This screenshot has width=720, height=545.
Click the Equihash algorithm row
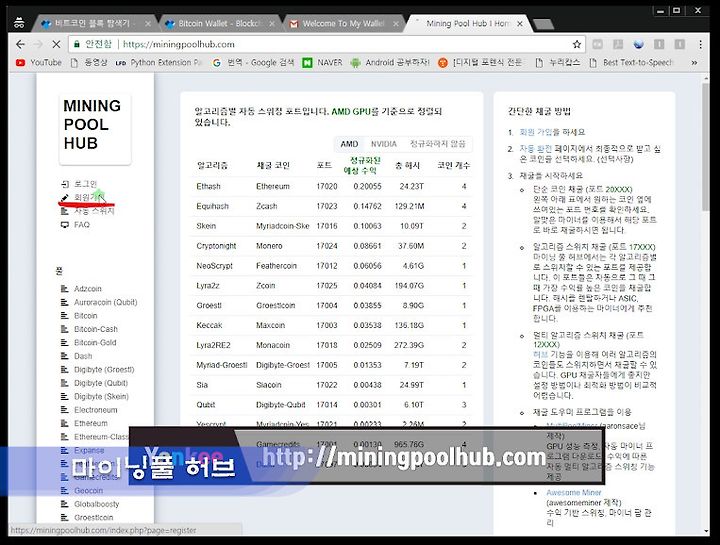(x=332, y=206)
